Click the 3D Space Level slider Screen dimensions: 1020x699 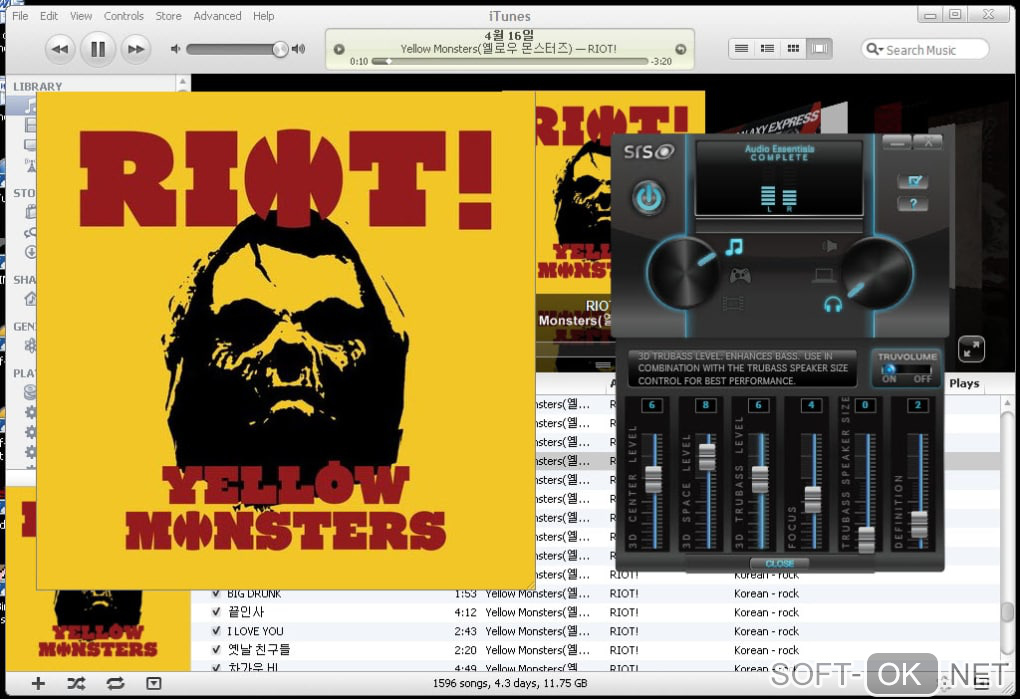[706, 456]
